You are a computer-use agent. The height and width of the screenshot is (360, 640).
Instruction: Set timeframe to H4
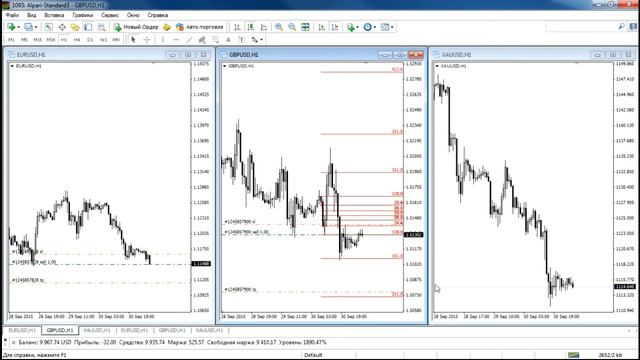(x=77, y=40)
